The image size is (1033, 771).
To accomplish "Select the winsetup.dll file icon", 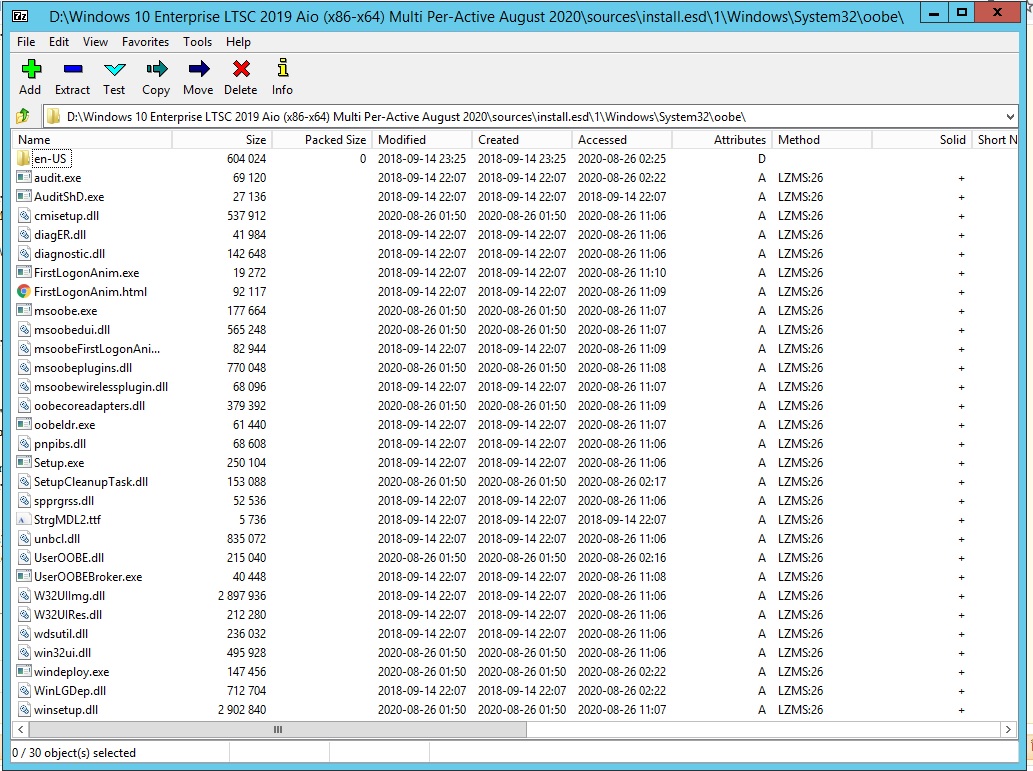I will click(24, 710).
